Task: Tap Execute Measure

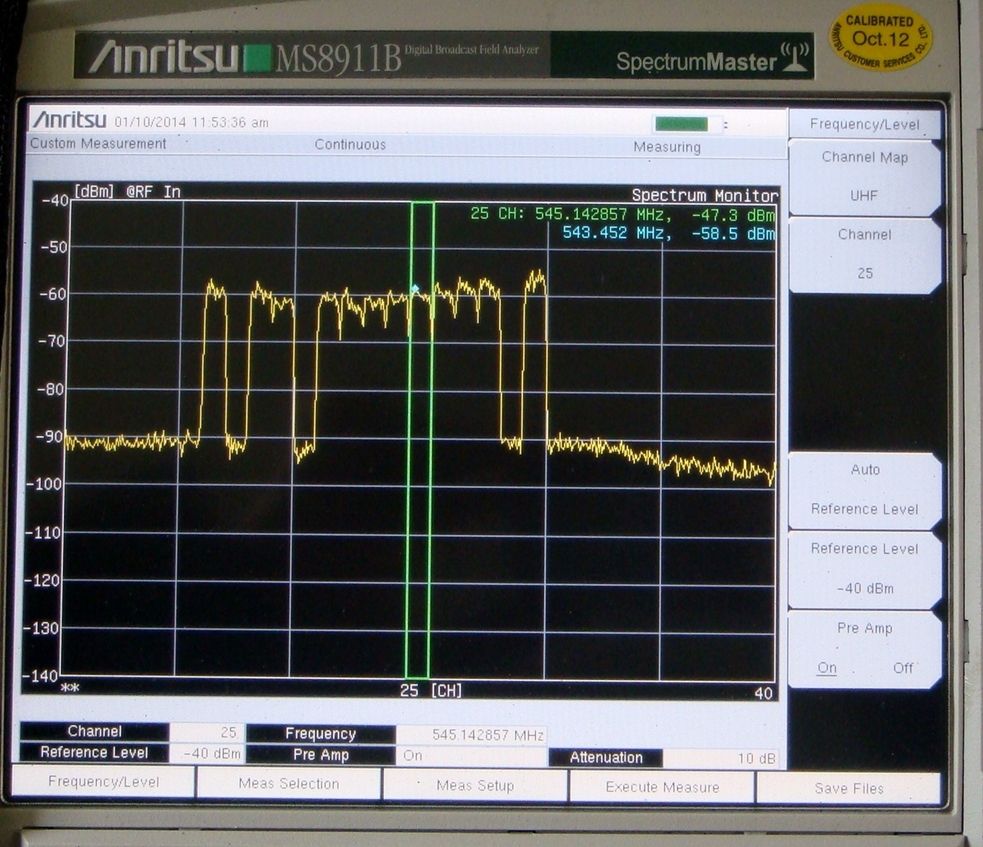Action: 662,787
